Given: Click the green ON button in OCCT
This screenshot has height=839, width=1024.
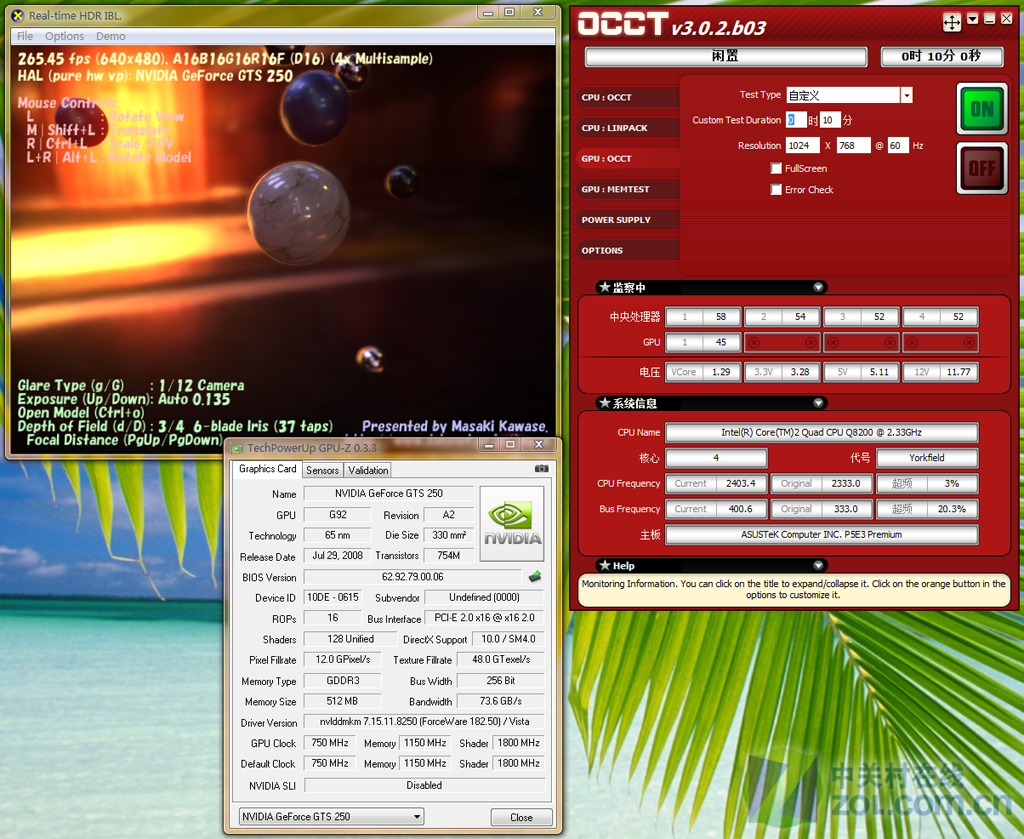Looking at the screenshot, I should click(982, 108).
